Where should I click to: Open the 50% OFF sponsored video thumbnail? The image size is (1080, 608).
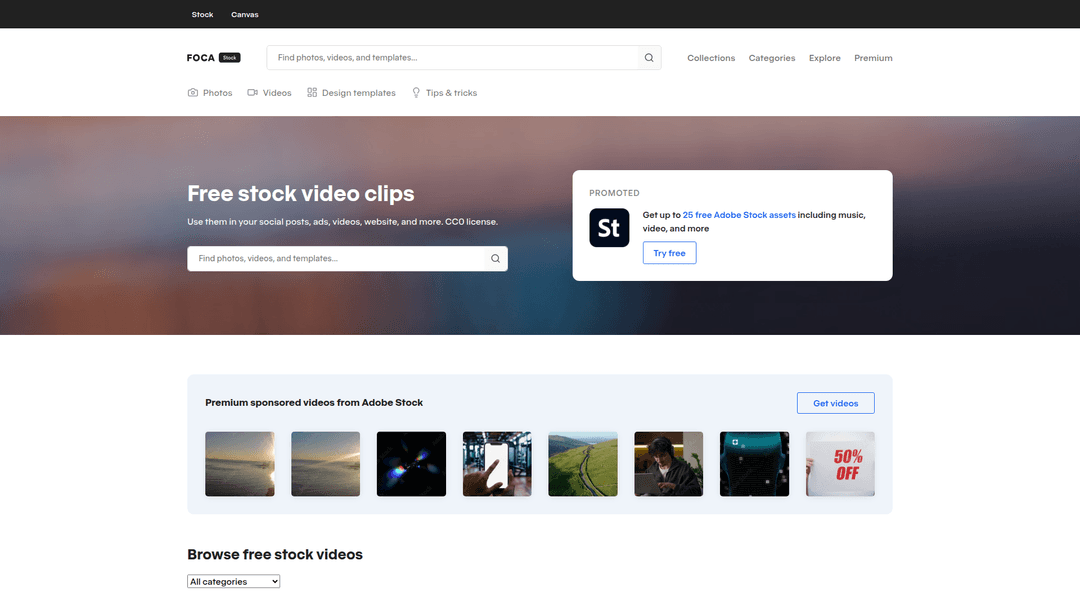[x=840, y=464]
